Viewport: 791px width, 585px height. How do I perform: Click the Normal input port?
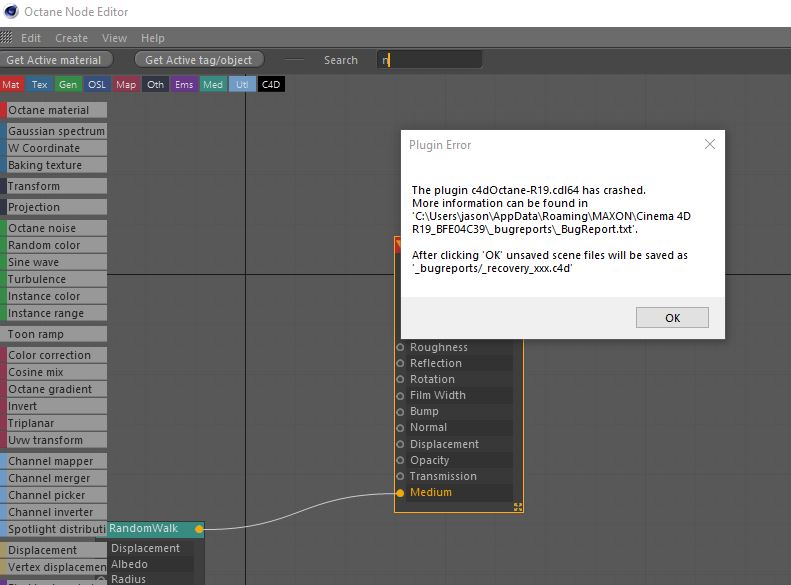(x=400, y=428)
